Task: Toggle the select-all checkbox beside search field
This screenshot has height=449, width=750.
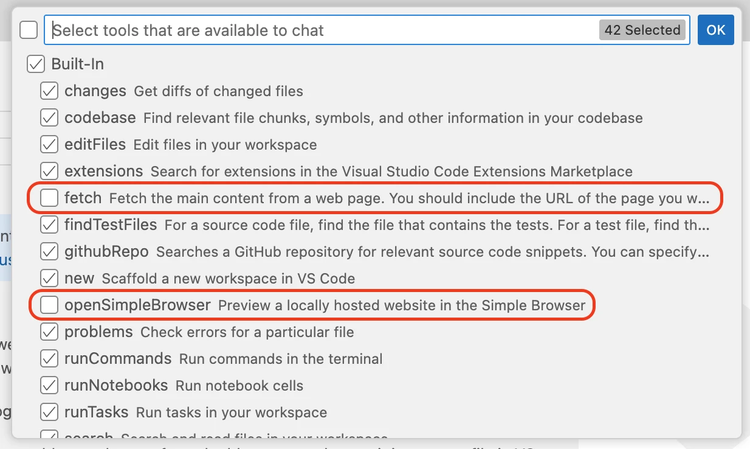Action: pyautogui.click(x=29, y=30)
